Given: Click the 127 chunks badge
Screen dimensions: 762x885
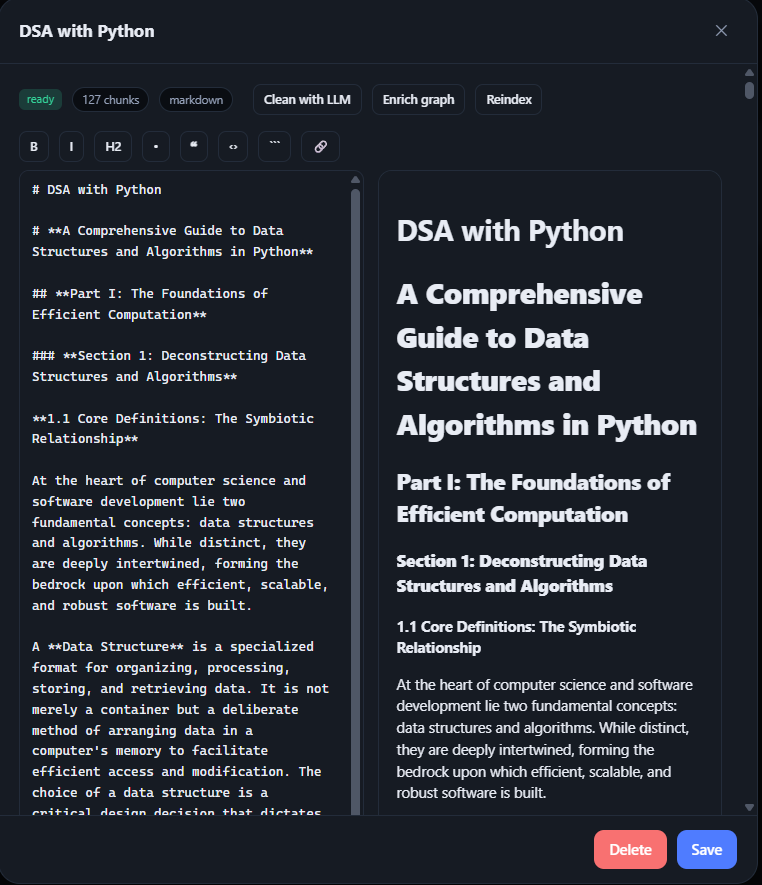Looking at the screenshot, I should pyautogui.click(x=111, y=99).
